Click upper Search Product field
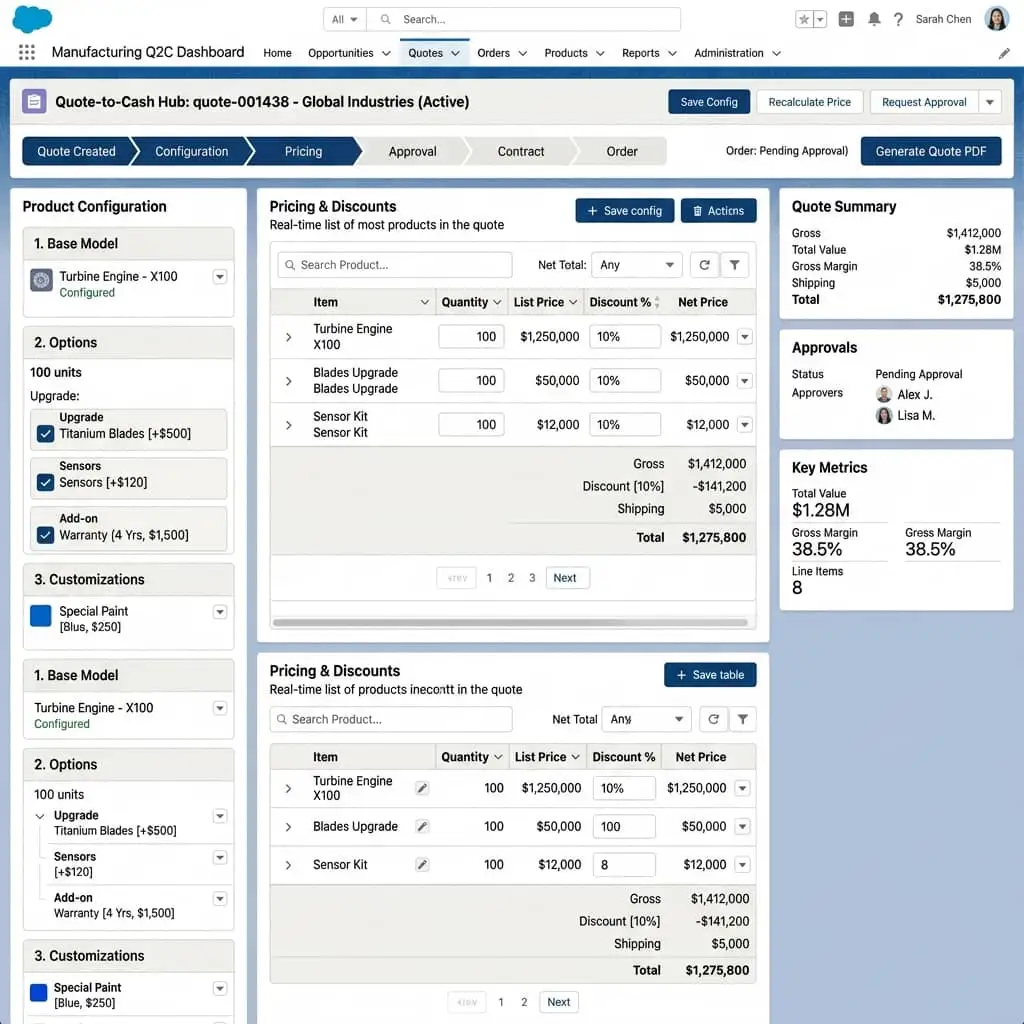Viewport: 1024px width, 1024px height. coord(394,264)
